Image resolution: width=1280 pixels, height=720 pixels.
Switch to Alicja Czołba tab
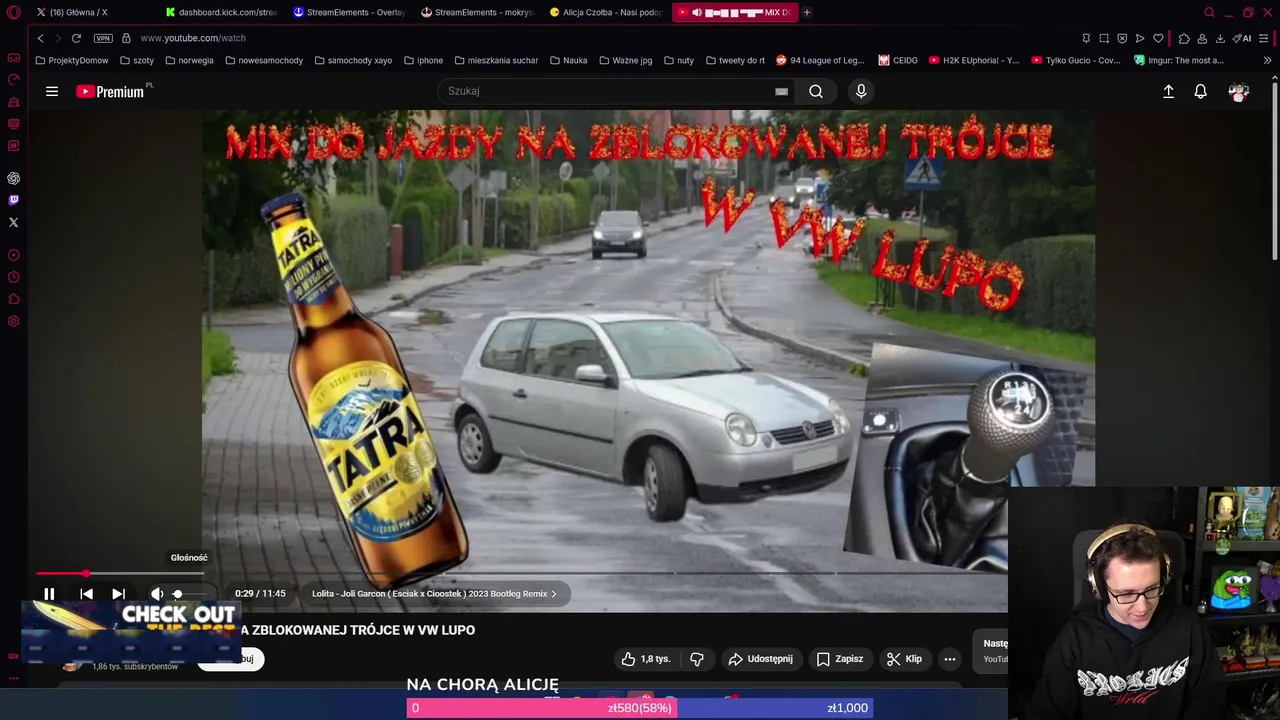coord(606,12)
